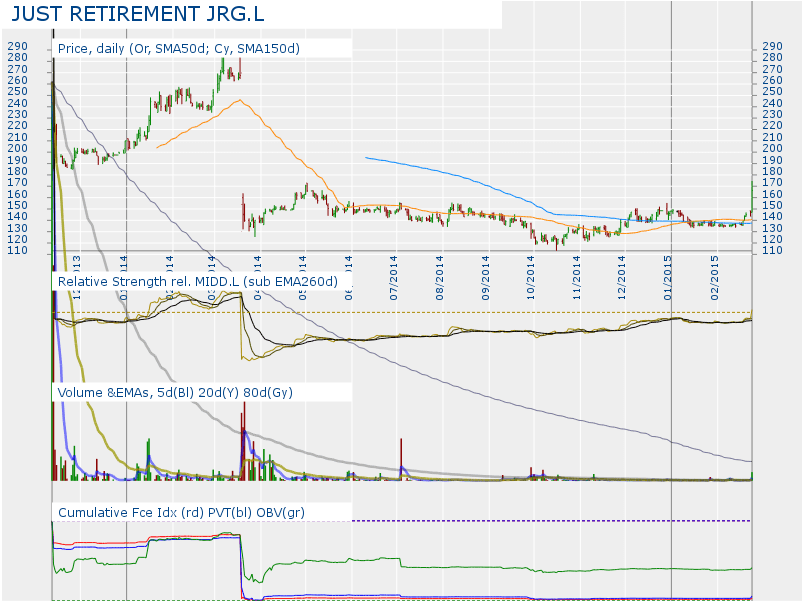Click the 150 value on right price axis

tap(772, 205)
